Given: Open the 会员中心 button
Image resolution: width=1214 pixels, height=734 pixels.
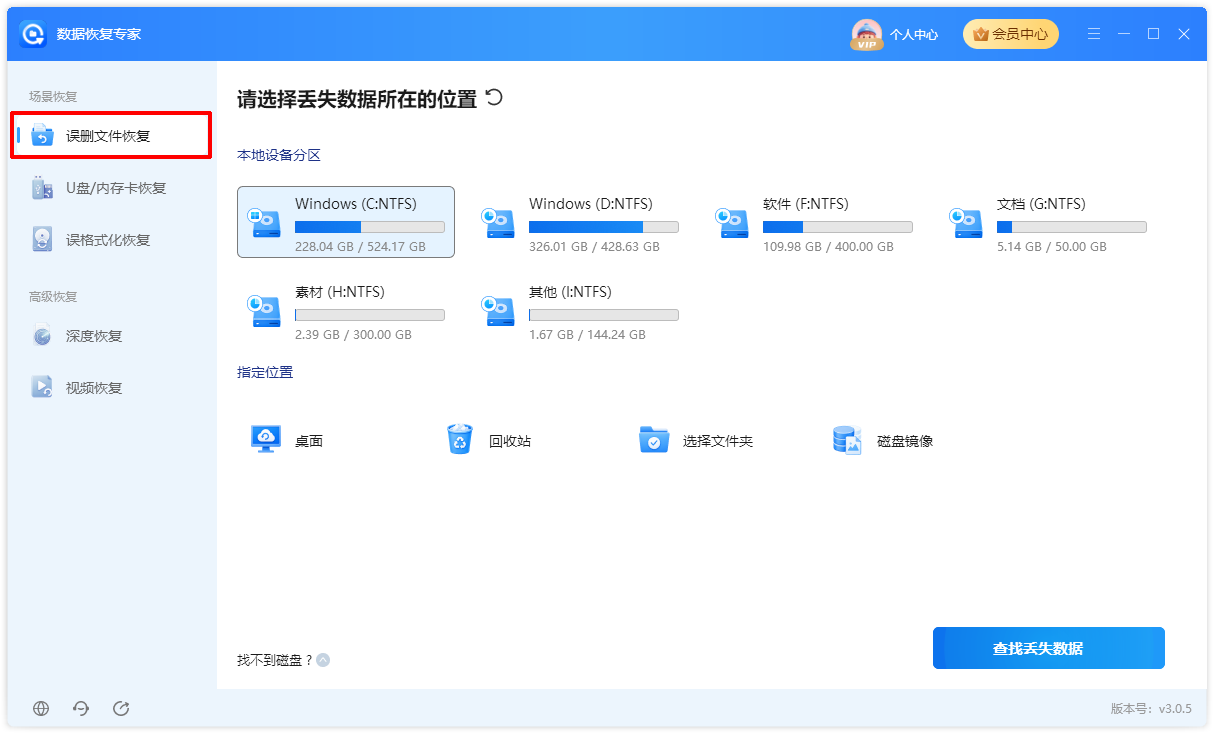Looking at the screenshot, I should point(1010,34).
